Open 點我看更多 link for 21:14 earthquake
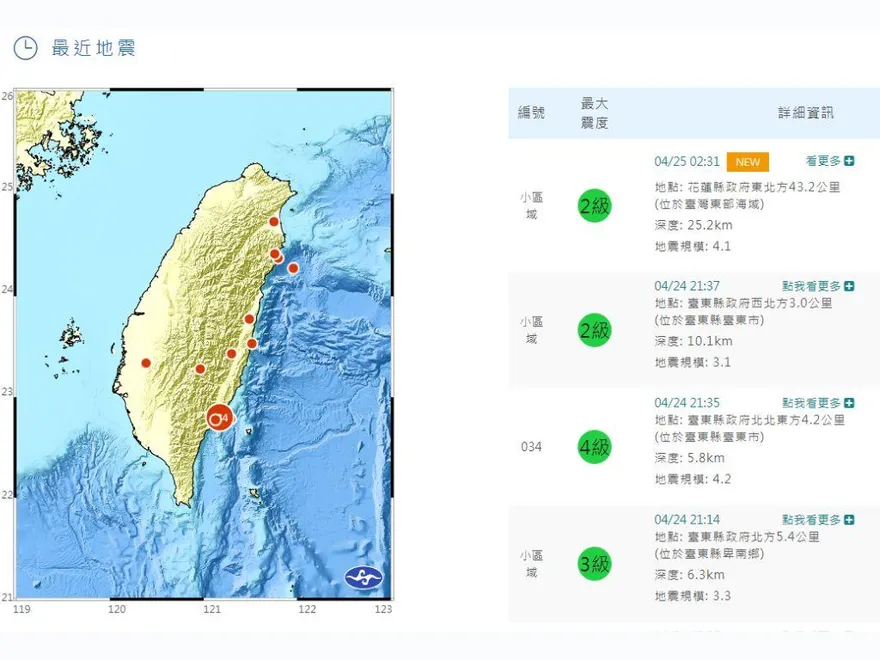880x660 pixels. (818, 520)
